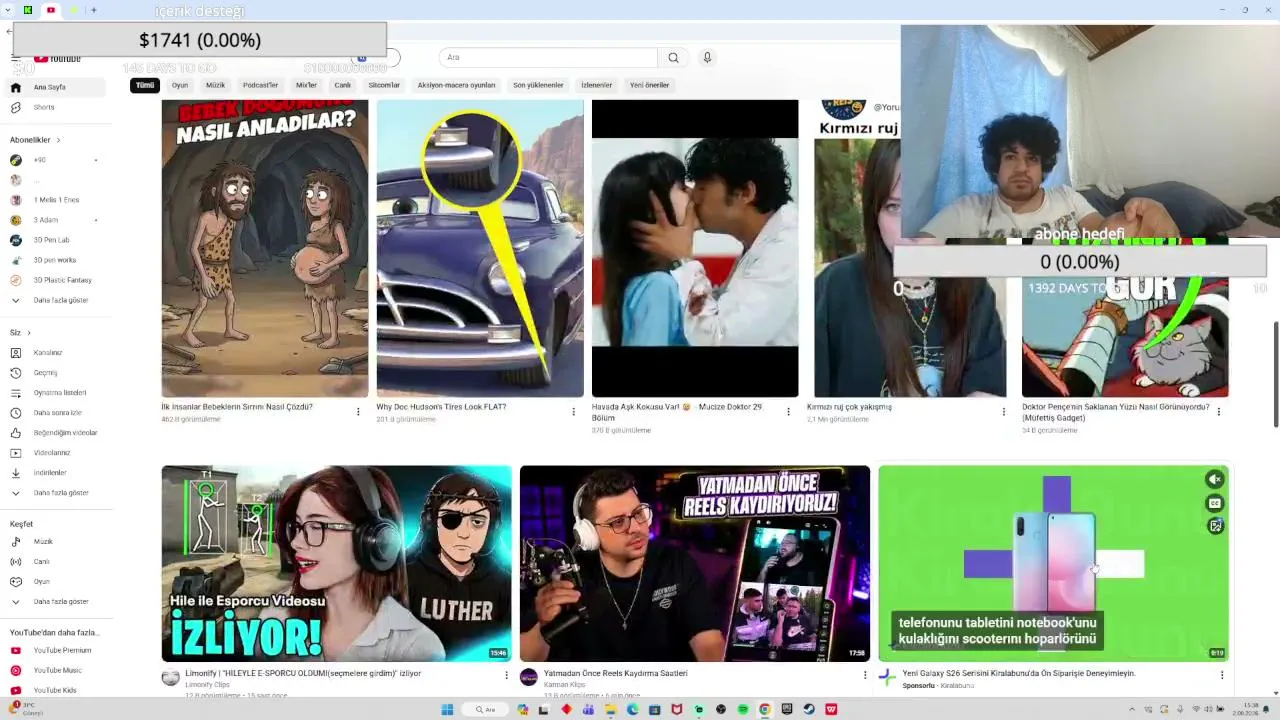Open the YouTube Music icon
This screenshot has width=1280, height=720.
tap(15, 671)
